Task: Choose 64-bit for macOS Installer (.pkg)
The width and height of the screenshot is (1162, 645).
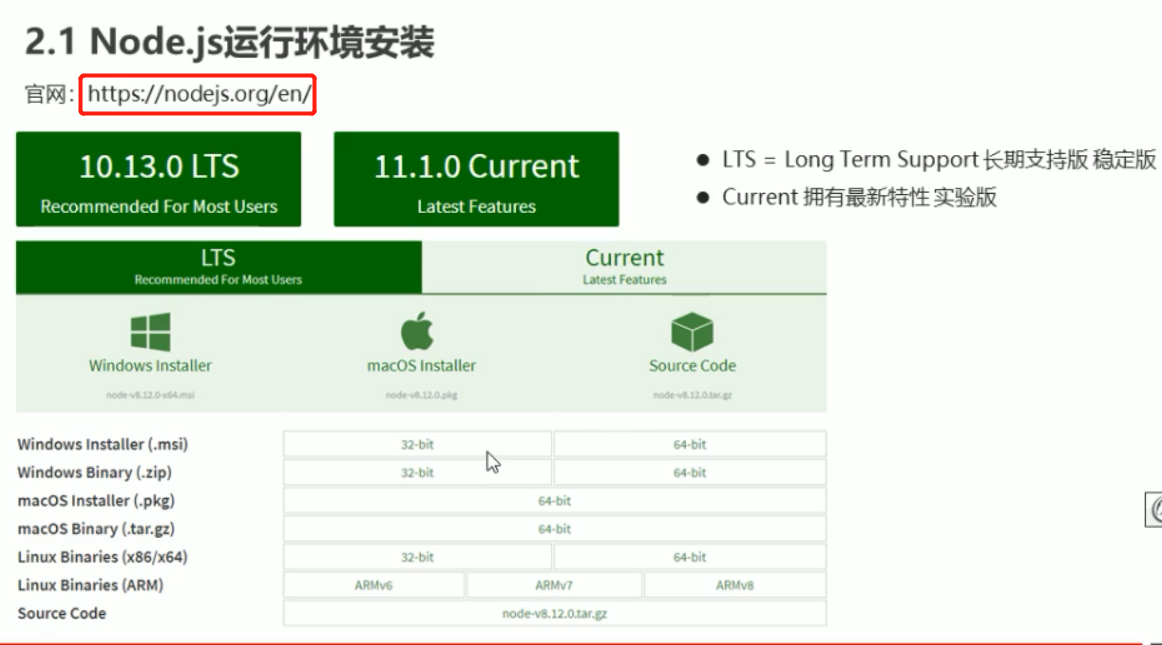Action: point(554,500)
